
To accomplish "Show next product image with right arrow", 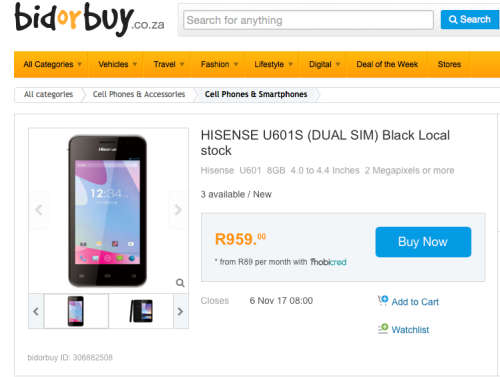I will point(178,210).
